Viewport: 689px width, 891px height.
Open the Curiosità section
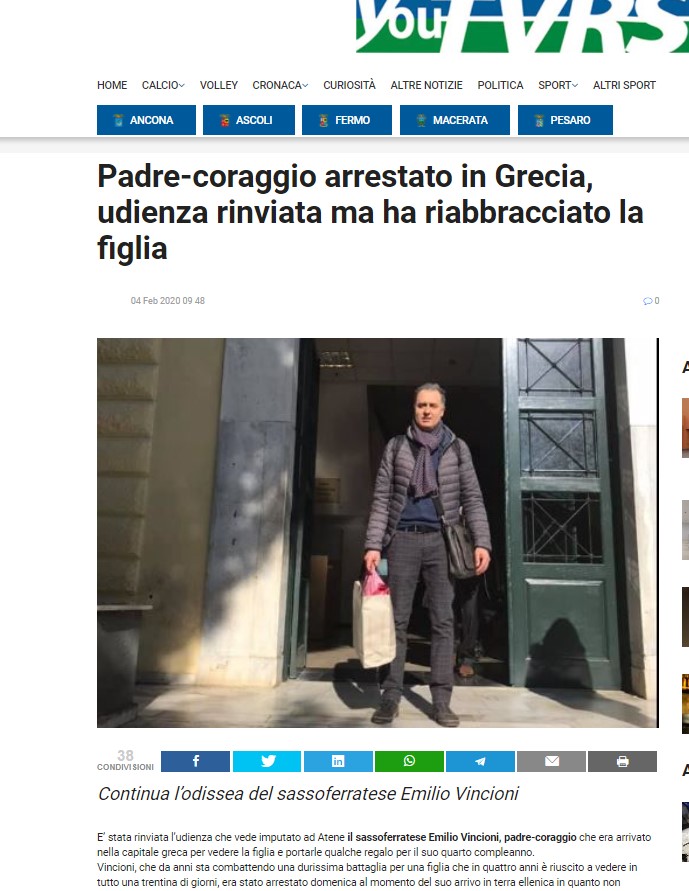pyautogui.click(x=349, y=85)
